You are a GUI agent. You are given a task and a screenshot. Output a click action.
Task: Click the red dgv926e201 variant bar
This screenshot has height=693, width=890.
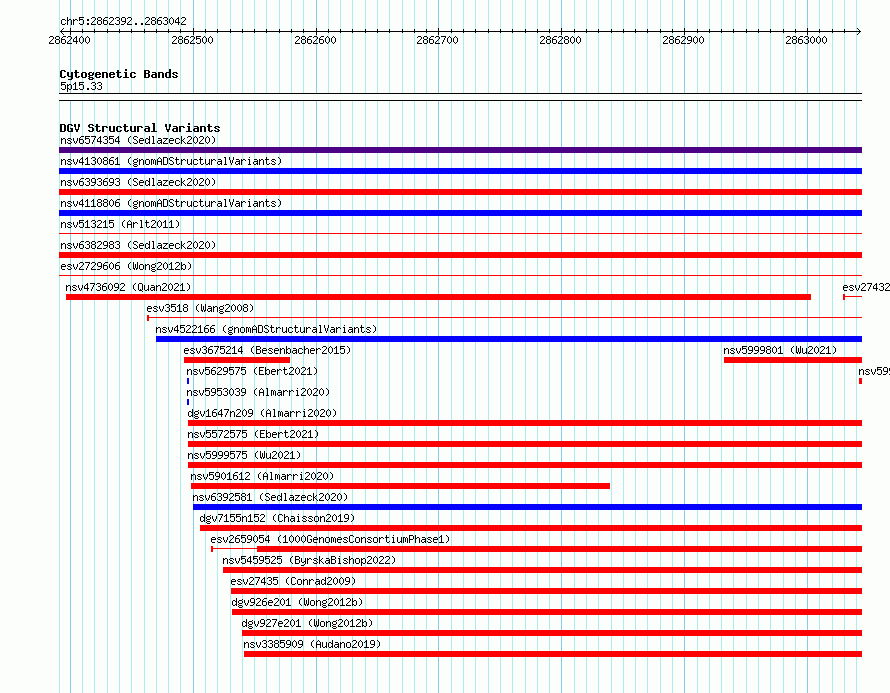(547, 612)
